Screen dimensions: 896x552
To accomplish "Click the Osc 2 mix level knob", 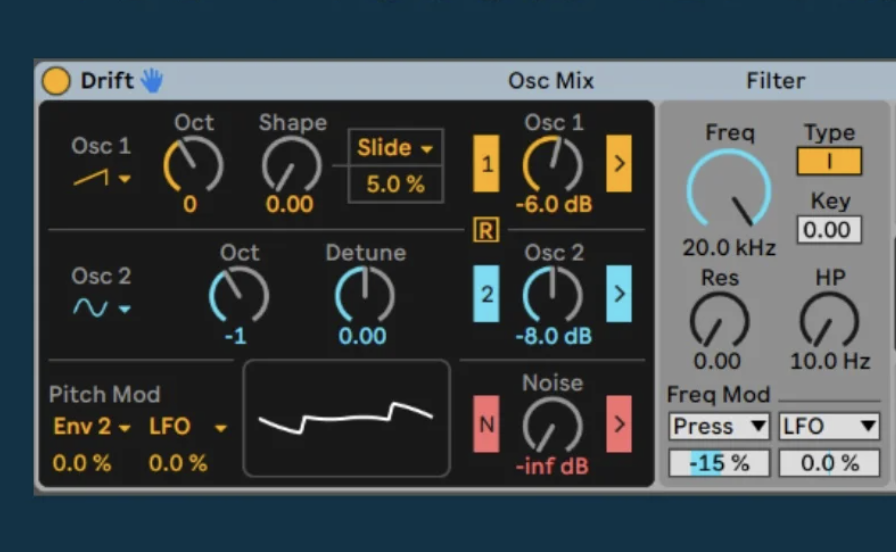I will (553, 295).
